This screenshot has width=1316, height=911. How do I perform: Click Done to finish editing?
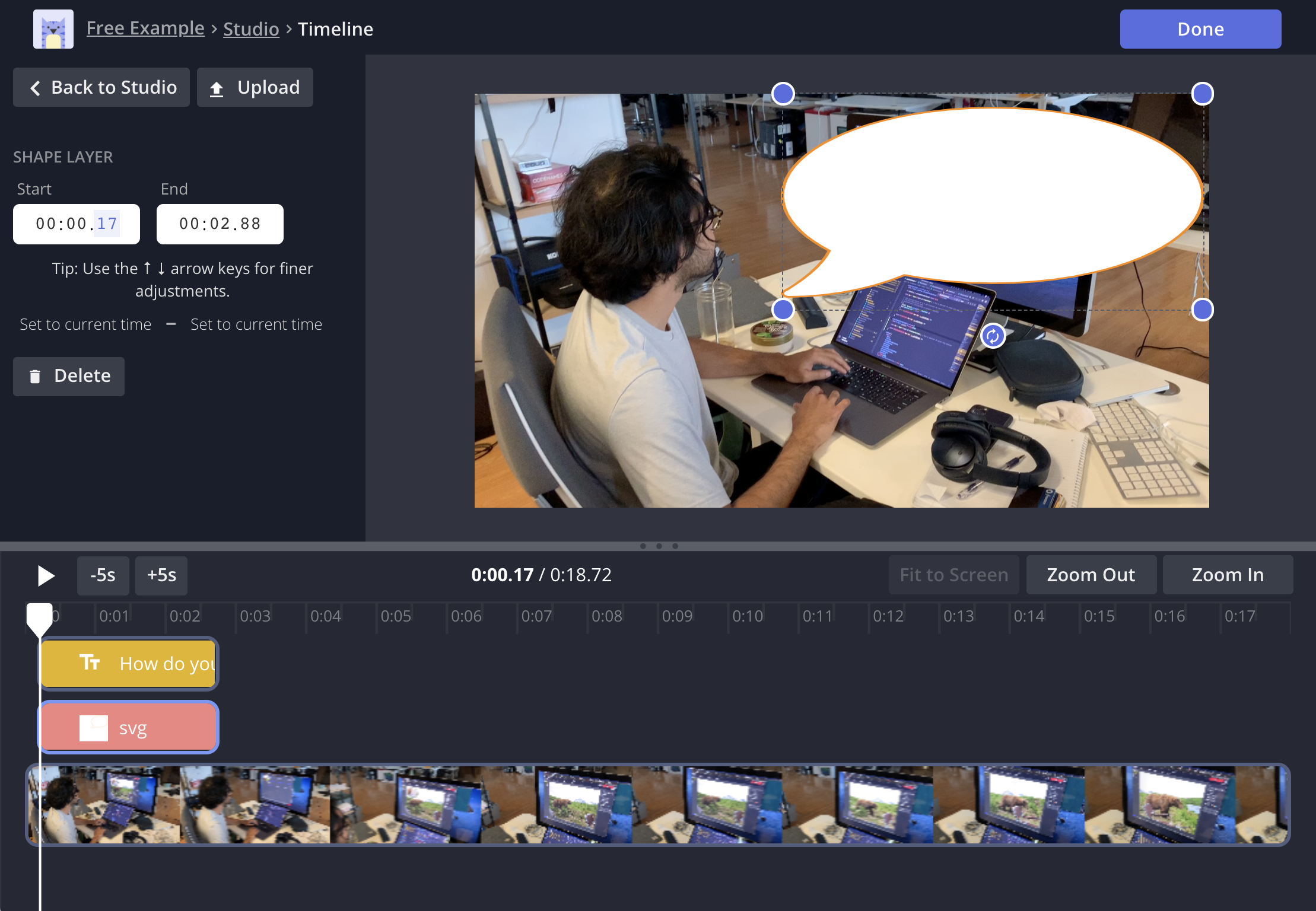(x=1200, y=28)
